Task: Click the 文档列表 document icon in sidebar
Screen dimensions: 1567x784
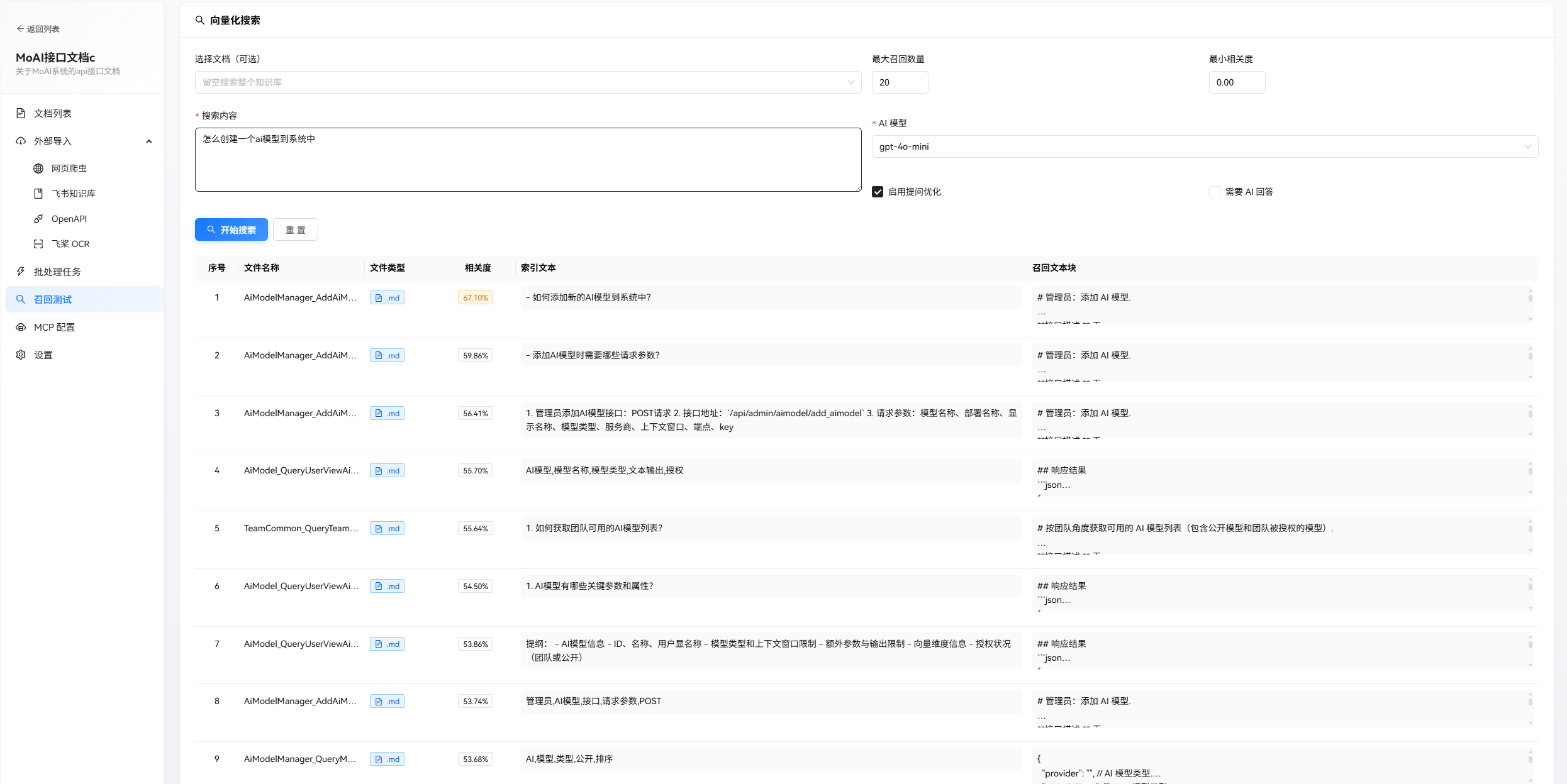Action: pos(21,113)
